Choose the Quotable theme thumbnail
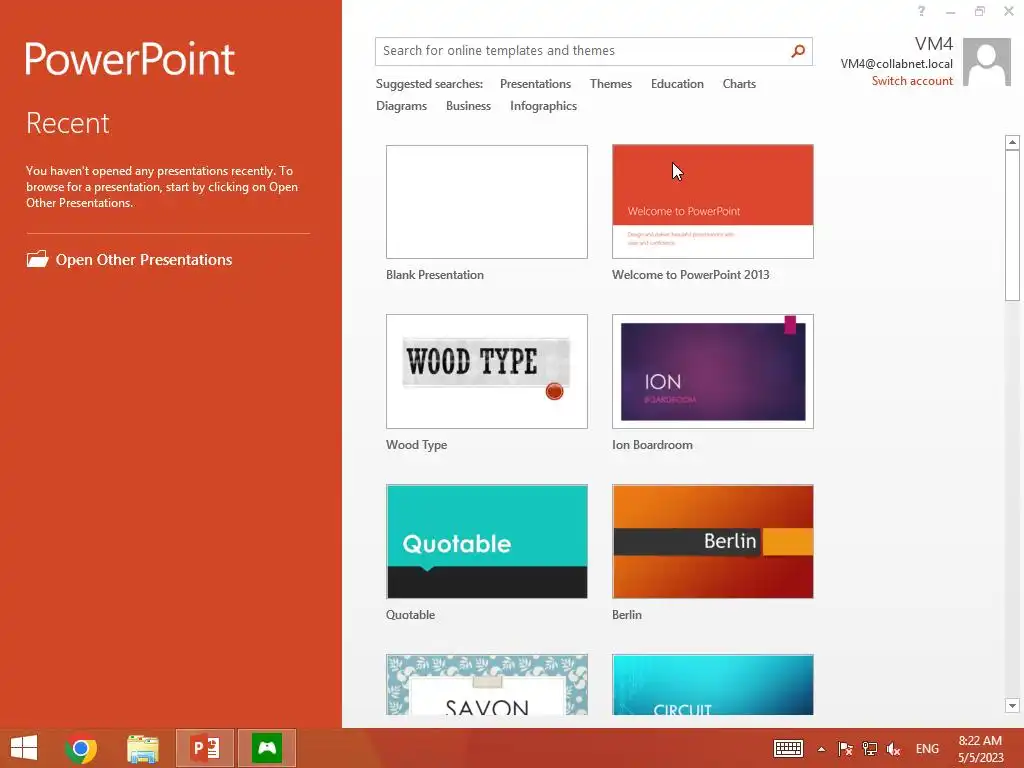The image size is (1024, 768). click(x=487, y=541)
